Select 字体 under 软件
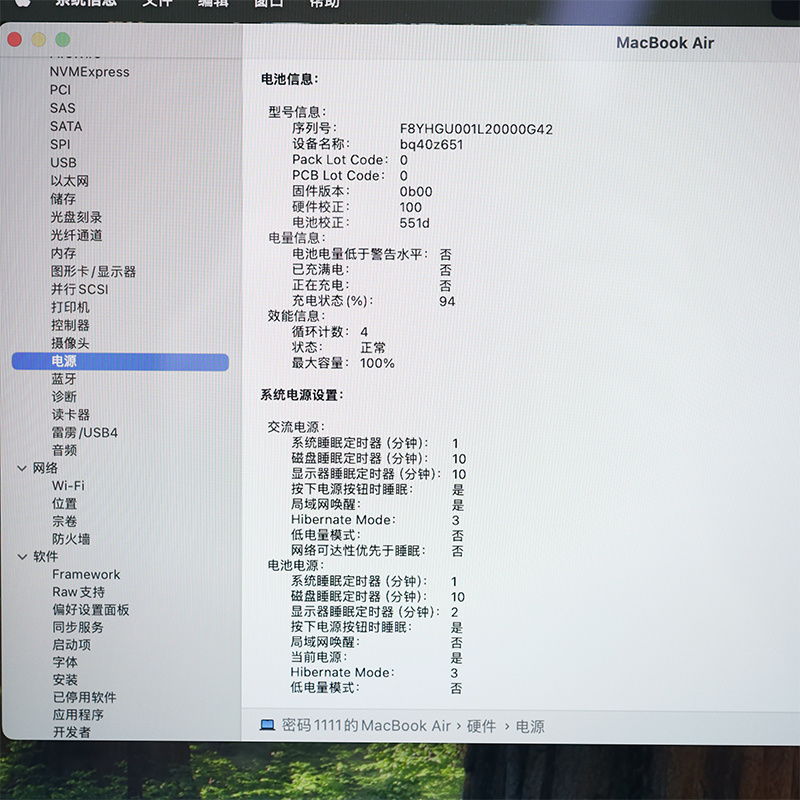 [65, 662]
